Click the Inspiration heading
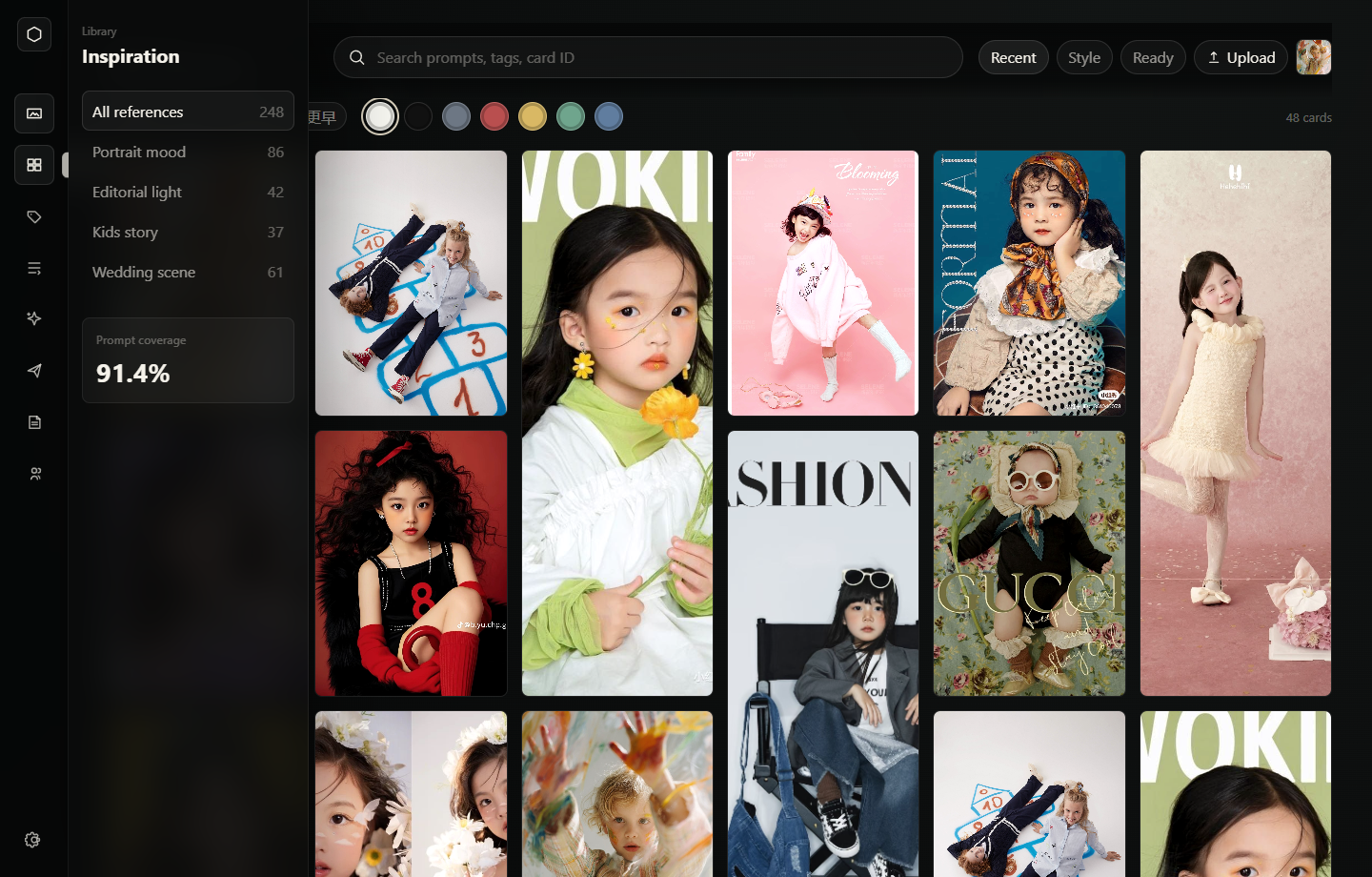This screenshot has height=877, width=1372. tap(131, 56)
